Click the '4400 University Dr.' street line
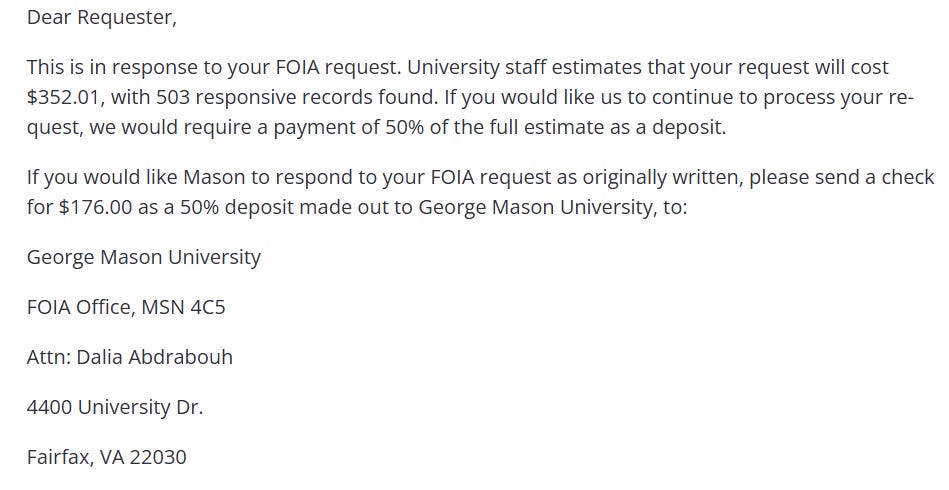Viewport: 949px width, 490px height. click(x=115, y=407)
